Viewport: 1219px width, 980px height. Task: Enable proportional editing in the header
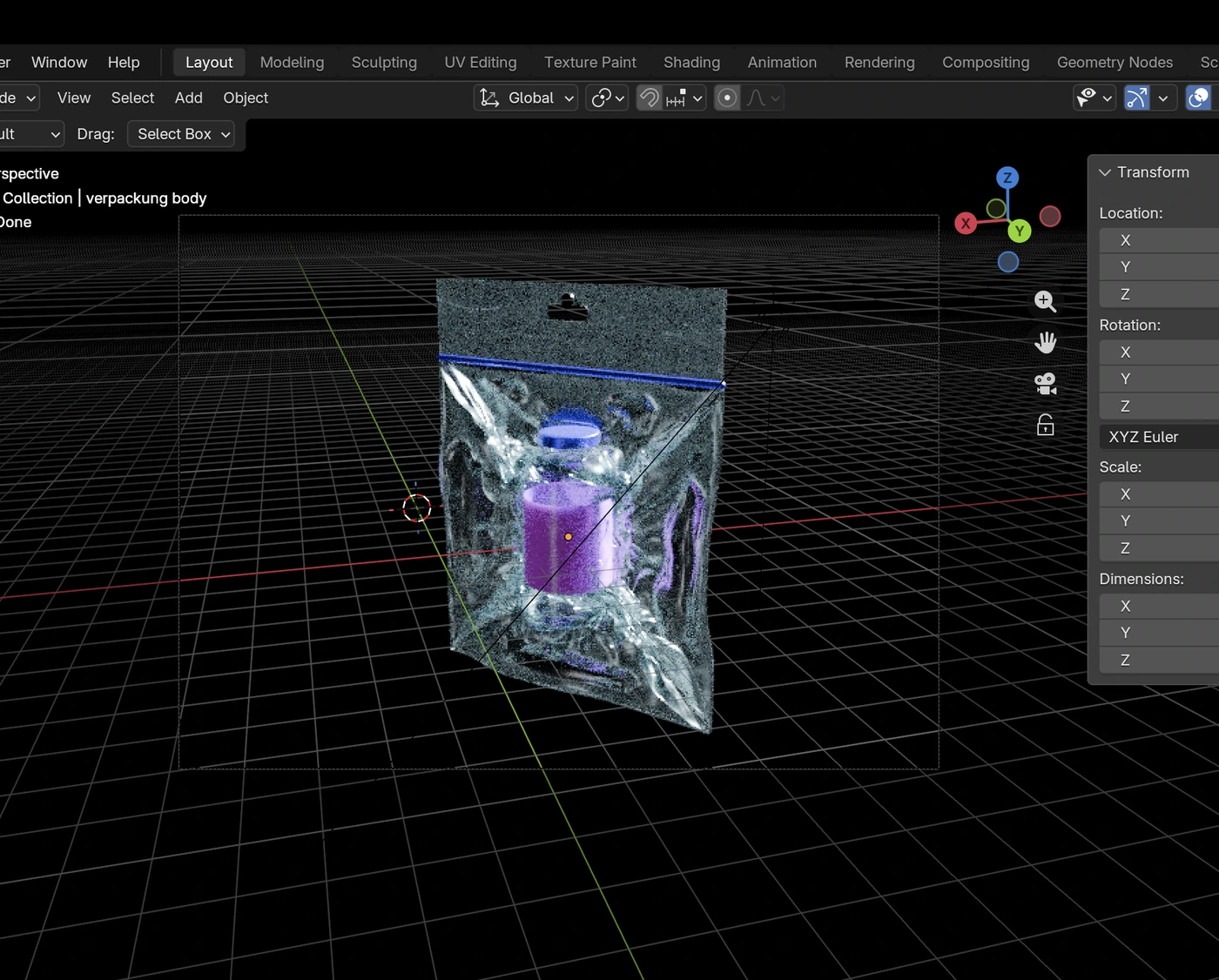pyautogui.click(x=727, y=98)
